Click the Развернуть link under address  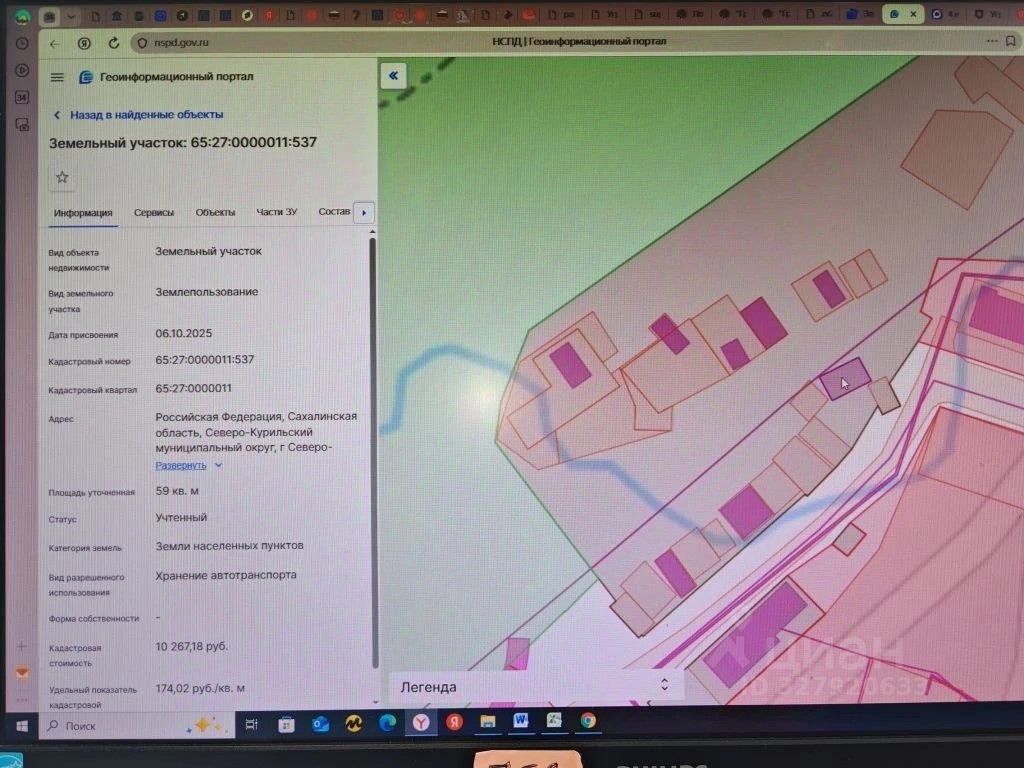(180, 465)
